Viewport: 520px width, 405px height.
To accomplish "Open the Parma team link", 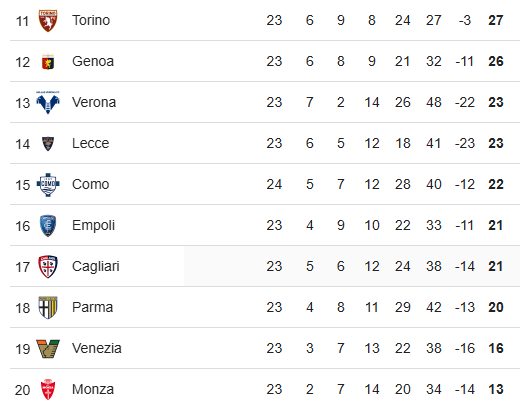I will pyautogui.click(x=93, y=307).
